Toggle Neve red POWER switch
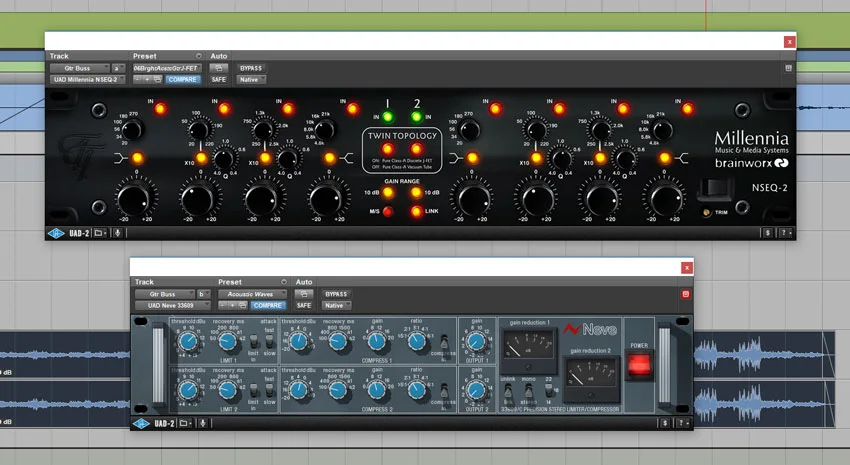This screenshot has width=850, height=465. pyautogui.click(x=639, y=365)
